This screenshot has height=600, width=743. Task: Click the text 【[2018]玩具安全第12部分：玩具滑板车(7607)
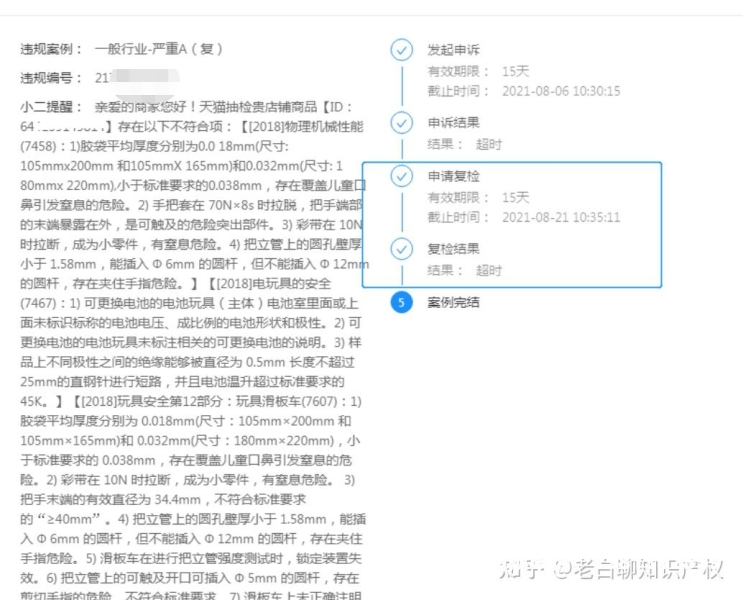tap(205, 401)
